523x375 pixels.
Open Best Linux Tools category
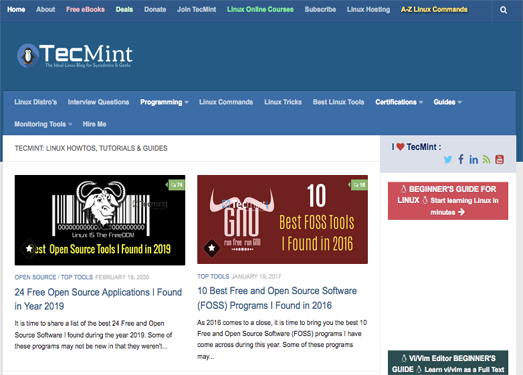coord(338,102)
